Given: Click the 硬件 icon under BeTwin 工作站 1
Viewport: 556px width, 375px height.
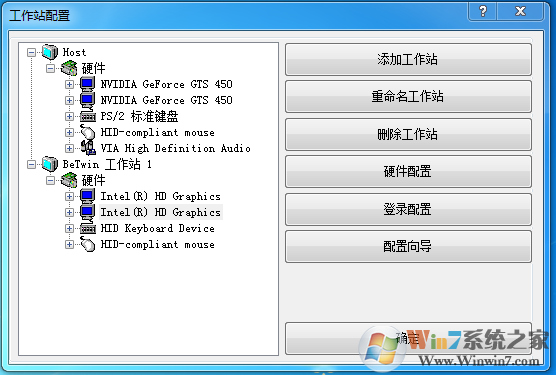Looking at the screenshot, I should [x=69, y=180].
